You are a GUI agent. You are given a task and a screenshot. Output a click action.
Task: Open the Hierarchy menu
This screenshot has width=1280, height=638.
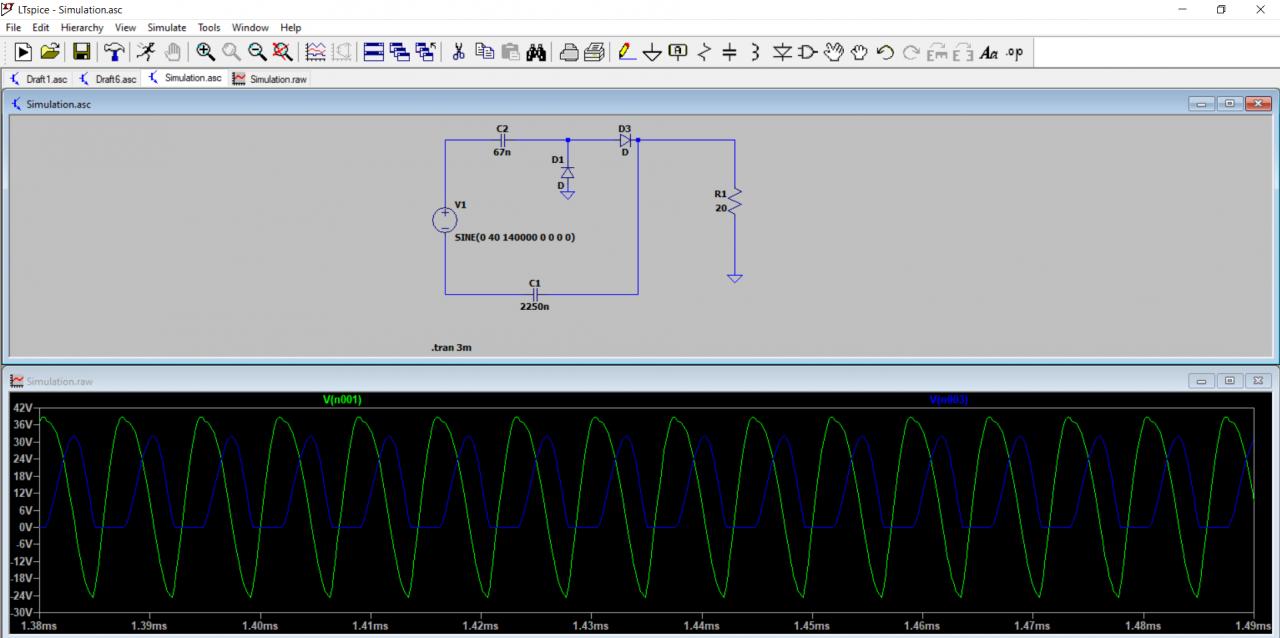82,28
